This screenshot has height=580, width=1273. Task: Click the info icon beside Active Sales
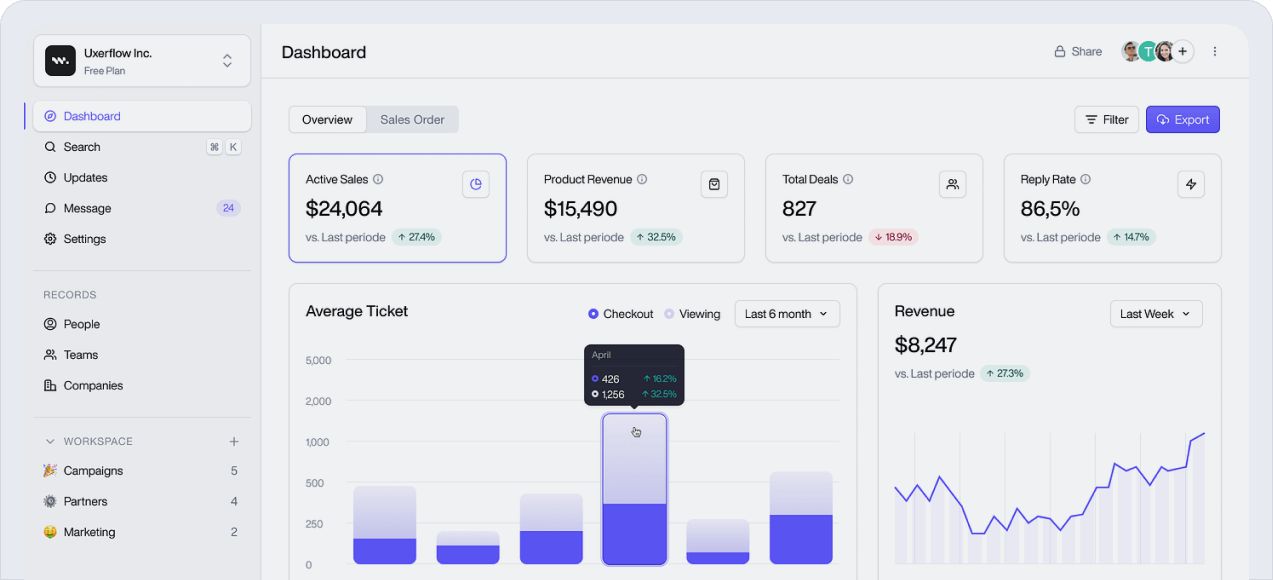378,180
